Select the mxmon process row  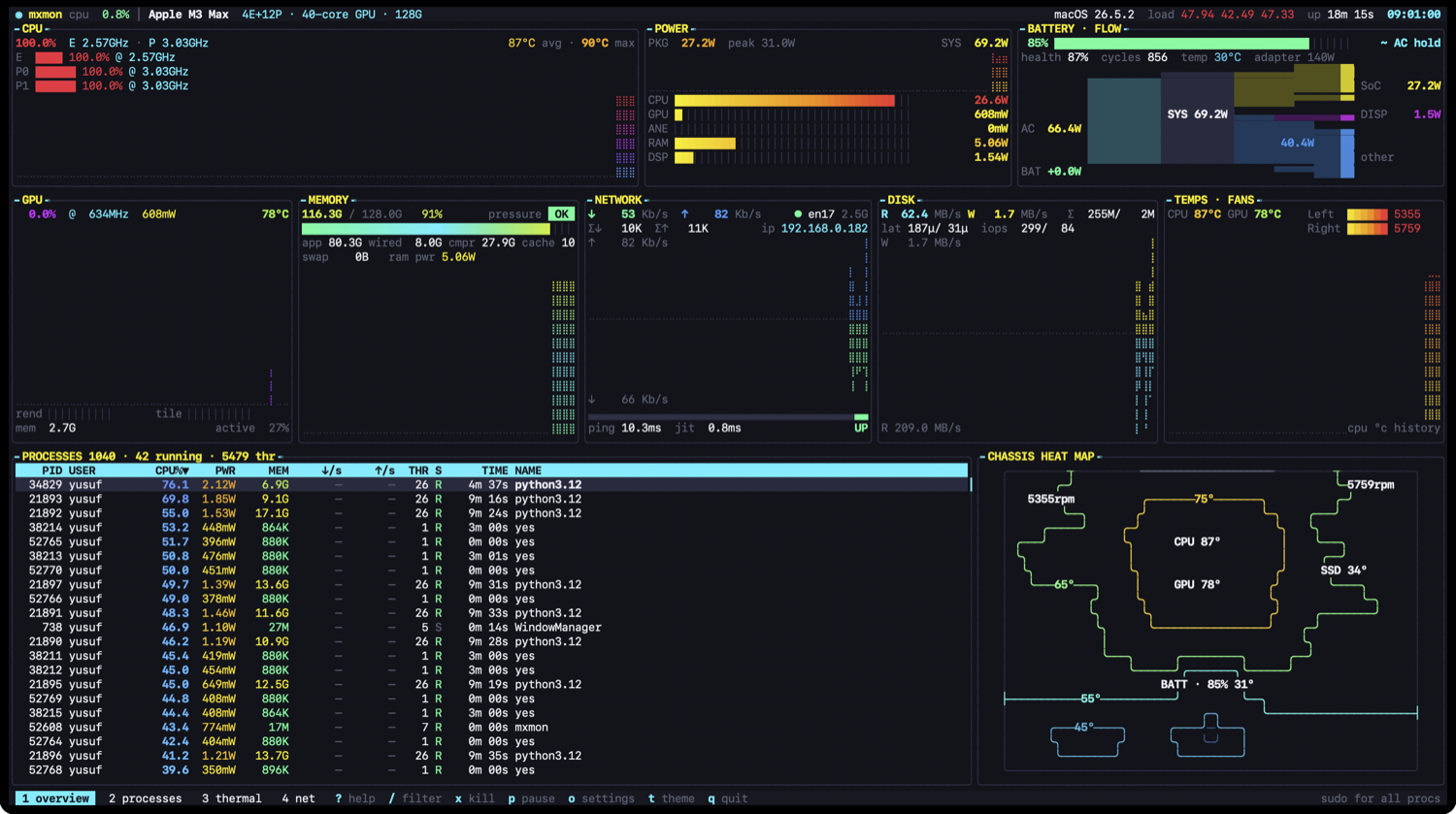click(x=491, y=727)
